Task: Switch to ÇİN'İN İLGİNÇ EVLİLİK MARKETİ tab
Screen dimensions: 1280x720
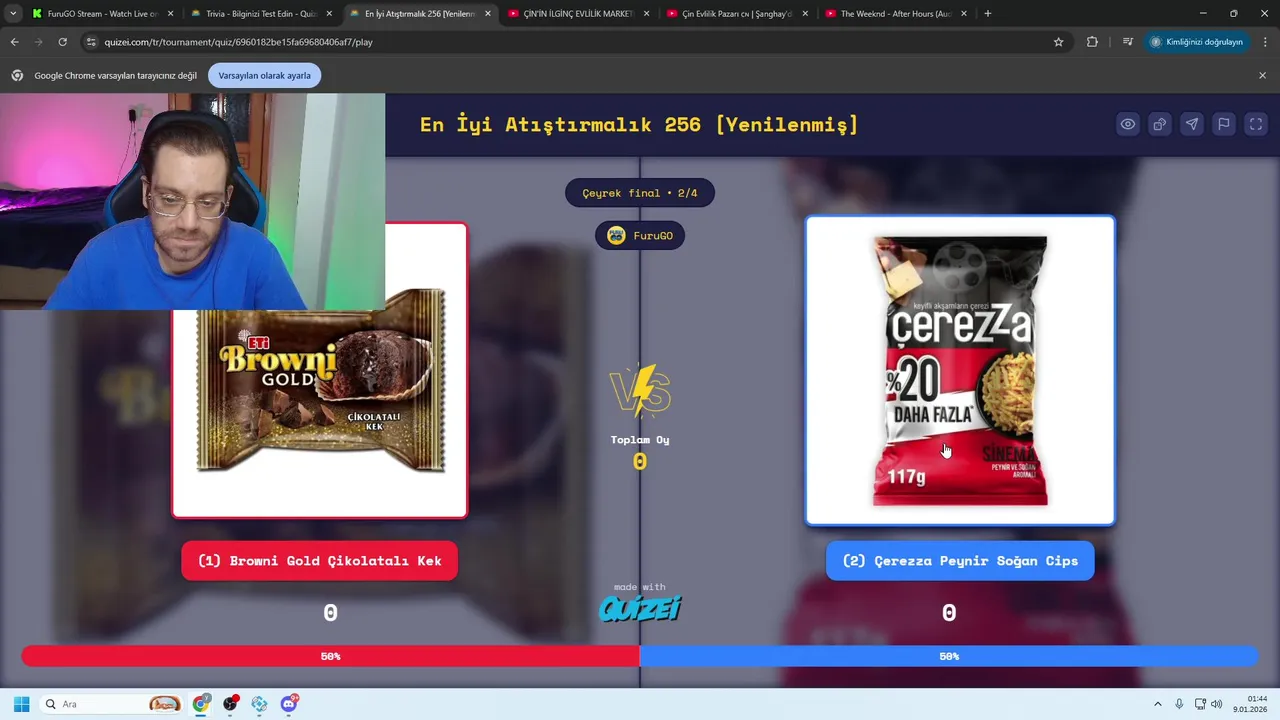Action: tap(580, 14)
